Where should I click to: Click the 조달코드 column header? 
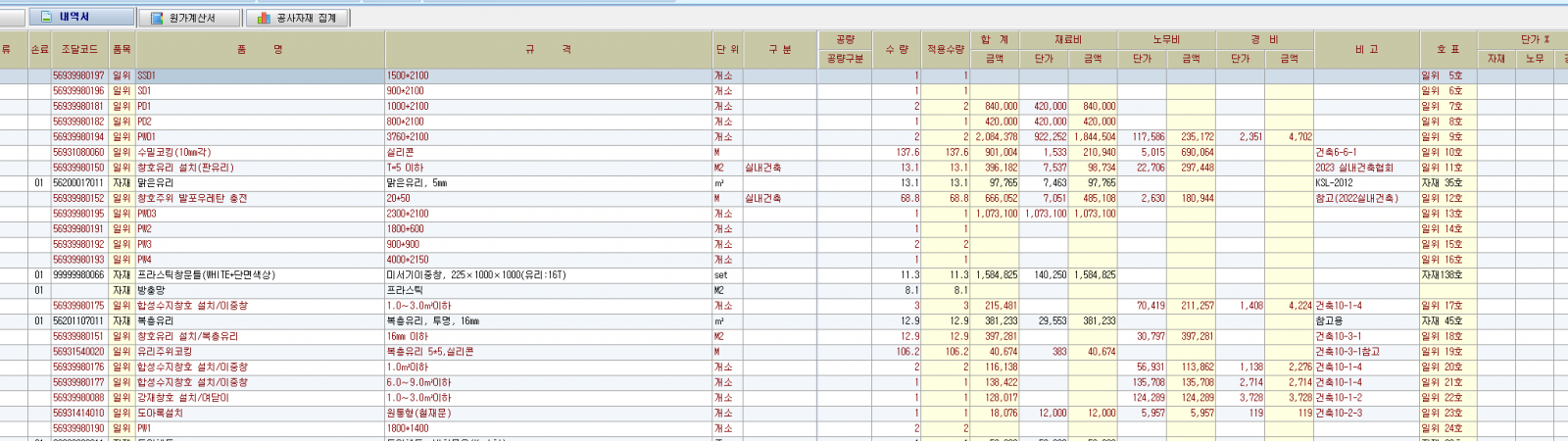click(x=79, y=49)
